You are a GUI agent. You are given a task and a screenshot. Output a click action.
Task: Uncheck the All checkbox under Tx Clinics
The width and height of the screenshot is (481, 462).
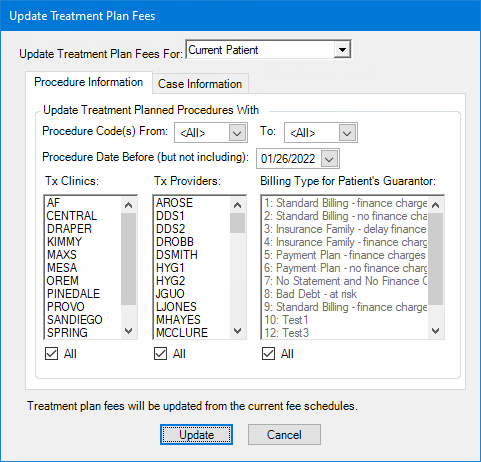[x=51, y=354]
